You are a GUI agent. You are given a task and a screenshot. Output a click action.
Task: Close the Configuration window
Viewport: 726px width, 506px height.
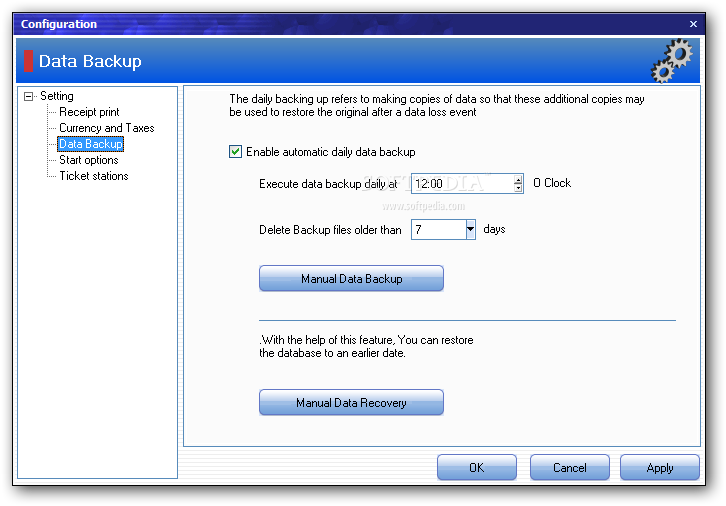pyautogui.click(x=693, y=24)
